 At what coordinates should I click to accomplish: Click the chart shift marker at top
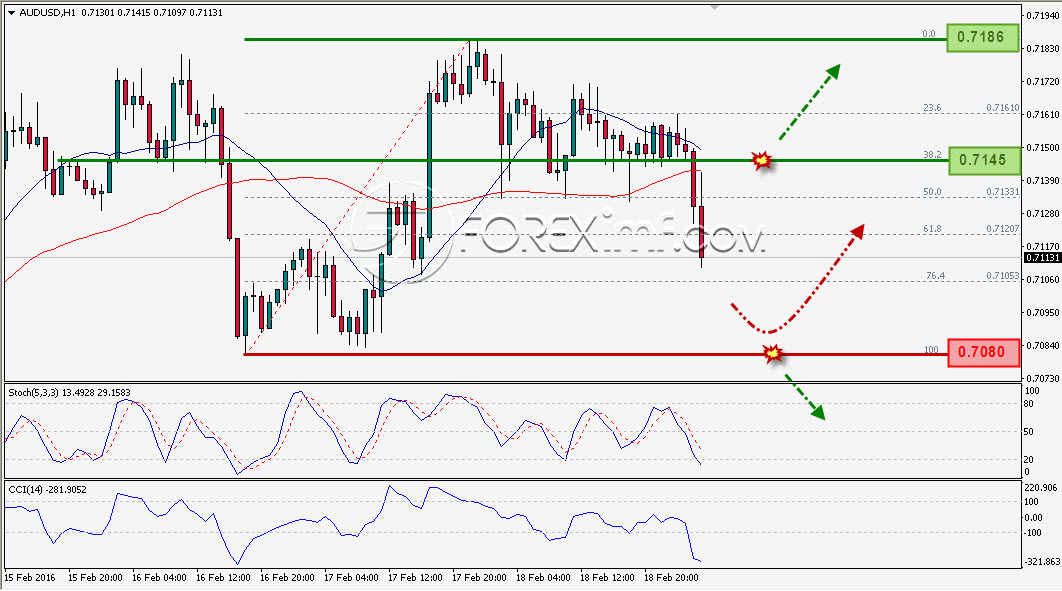pyautogui.click(x=713, y=8)
